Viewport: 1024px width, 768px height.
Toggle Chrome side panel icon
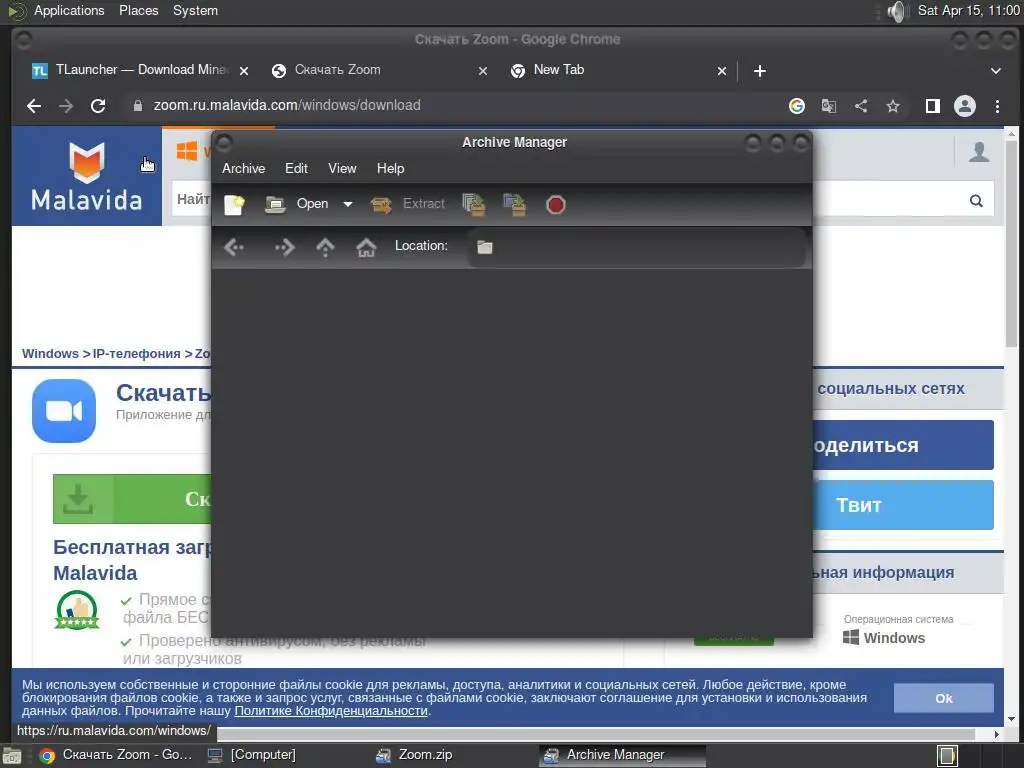[x=933, y=106]
